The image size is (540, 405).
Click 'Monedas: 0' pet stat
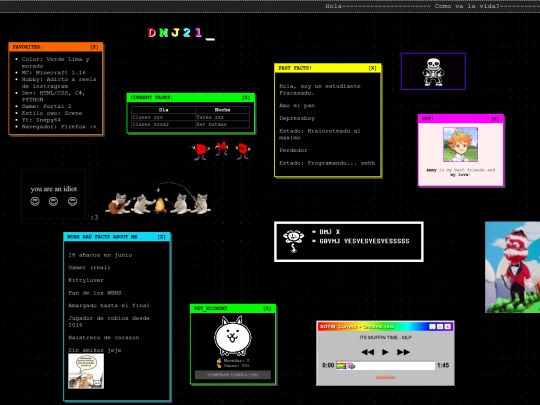point(236,361)
